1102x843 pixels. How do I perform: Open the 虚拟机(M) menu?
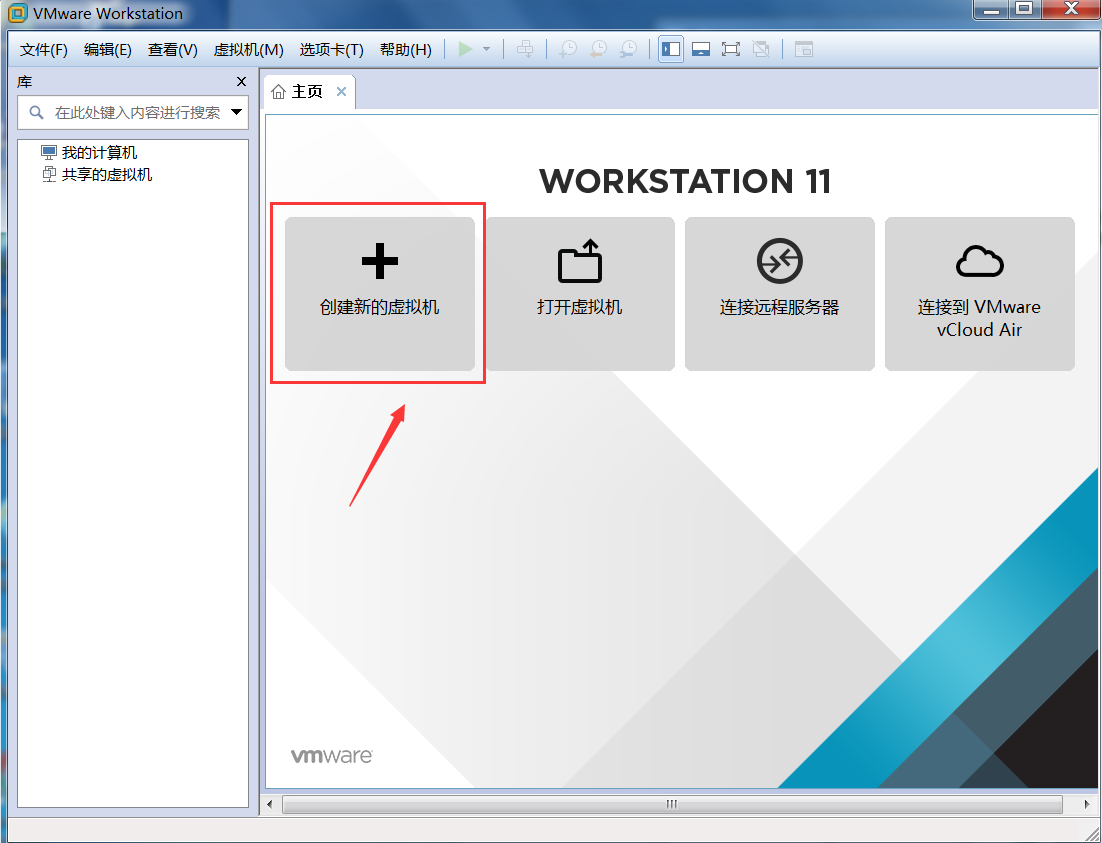tap(248, 50)
